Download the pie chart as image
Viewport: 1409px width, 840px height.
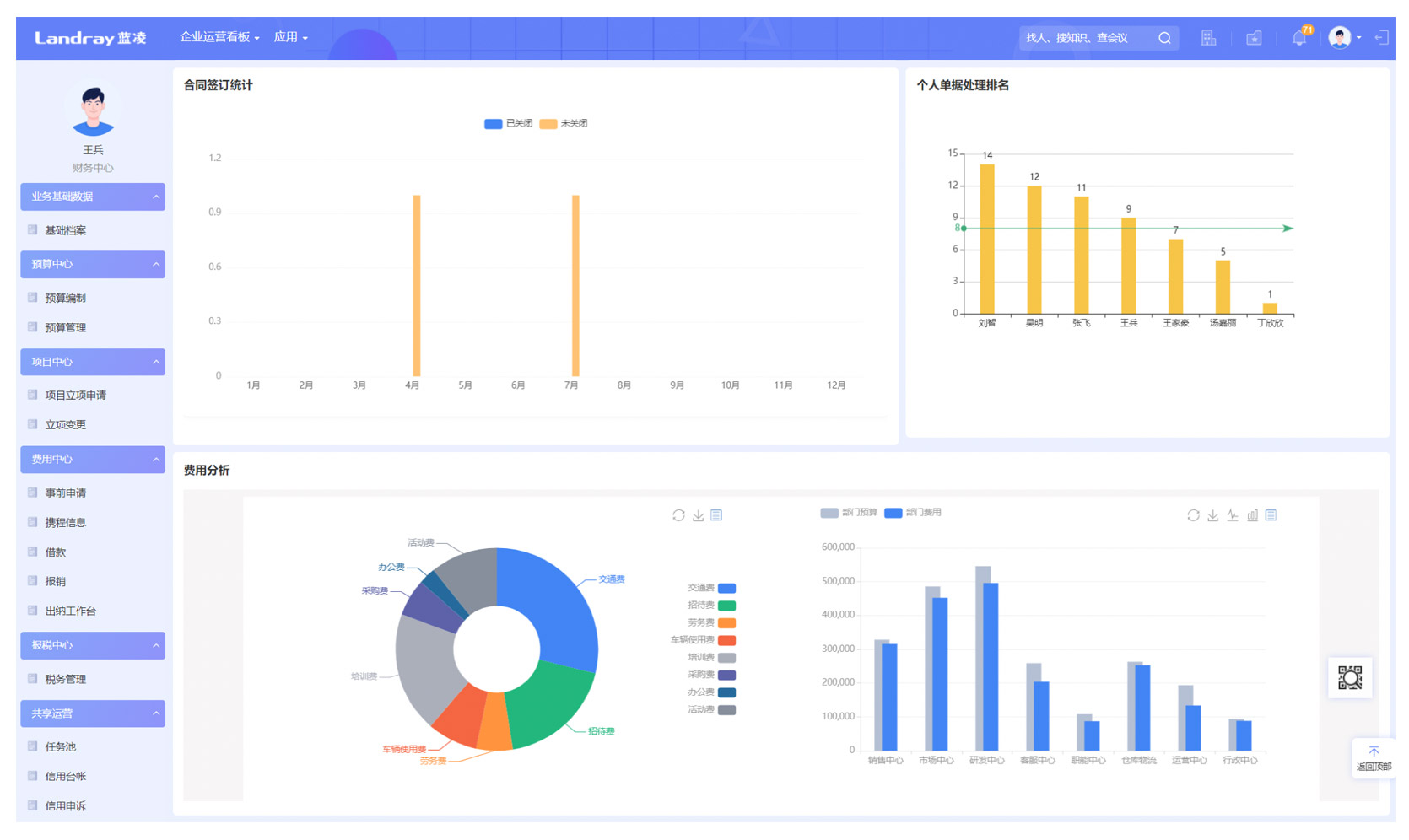coord(698,515)
